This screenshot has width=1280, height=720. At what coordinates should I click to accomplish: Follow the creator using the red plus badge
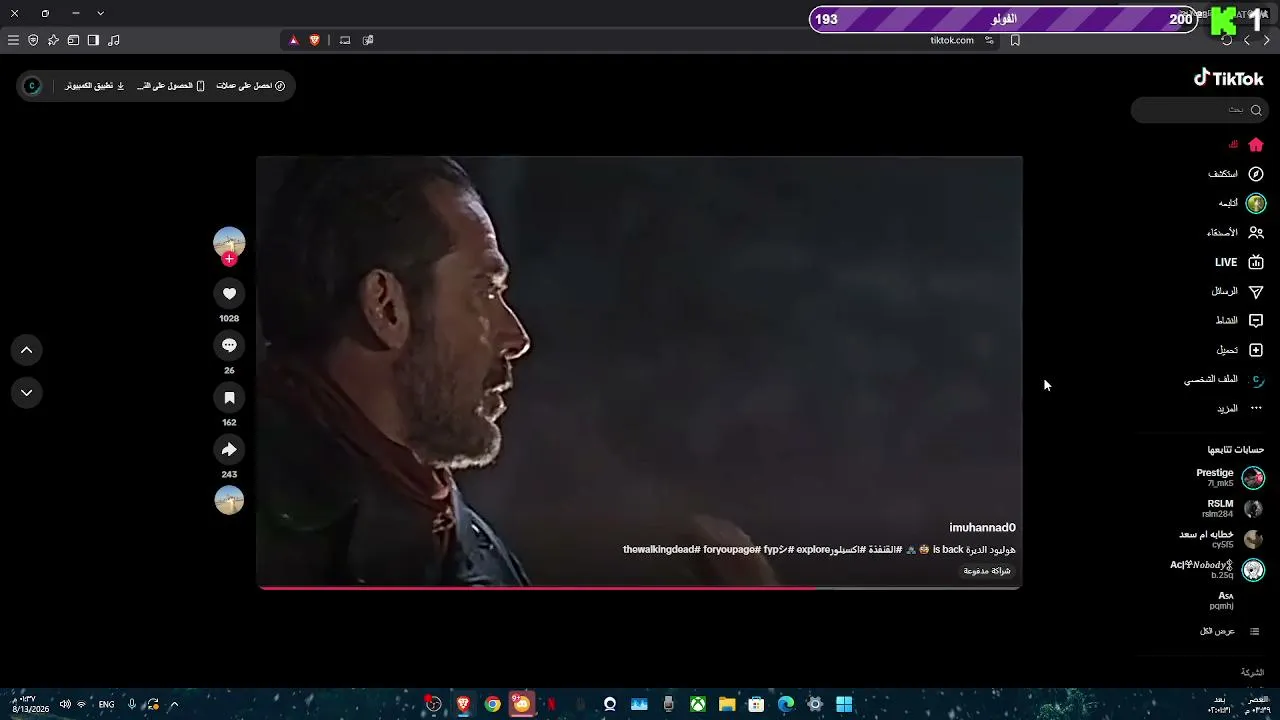click(x=229, y=259)
